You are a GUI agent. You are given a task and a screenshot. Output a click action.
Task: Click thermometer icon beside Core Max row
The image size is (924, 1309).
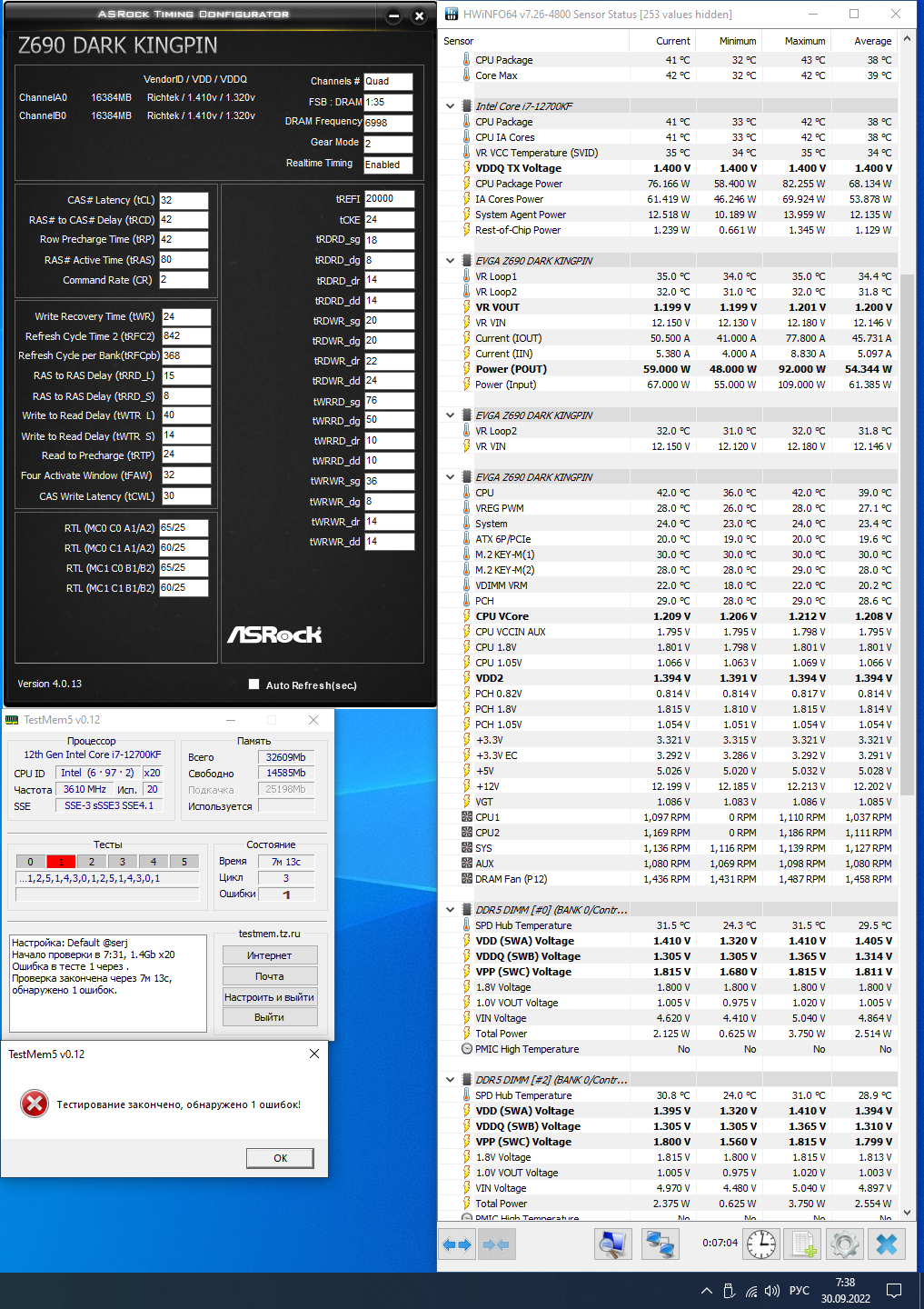coord(467,75)
